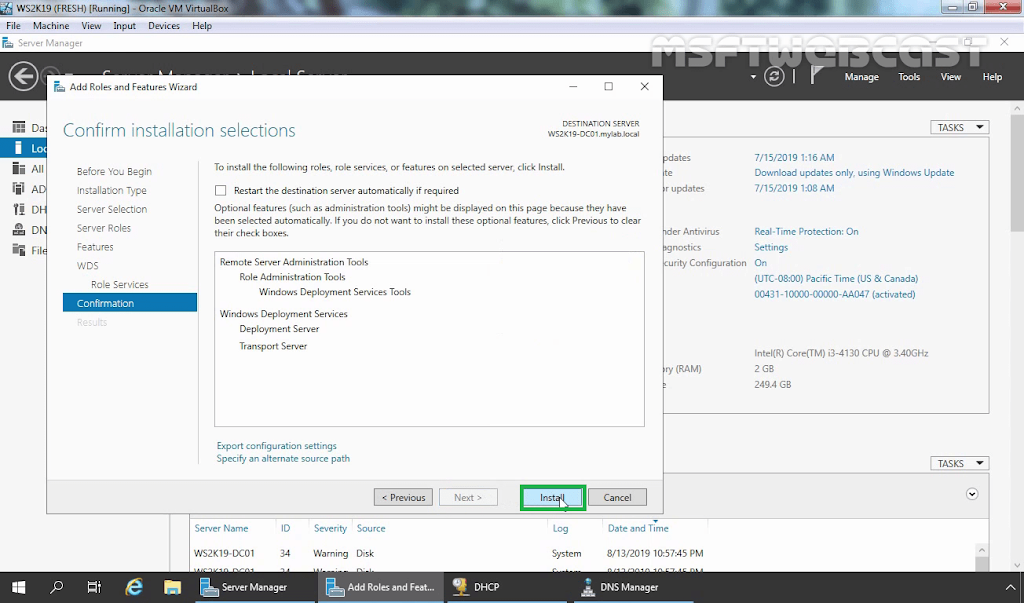This screenshot has width=1024, height=603.
Task: Select the Dashboard icon in the sidebar
Action: click(x=19, y=127)
